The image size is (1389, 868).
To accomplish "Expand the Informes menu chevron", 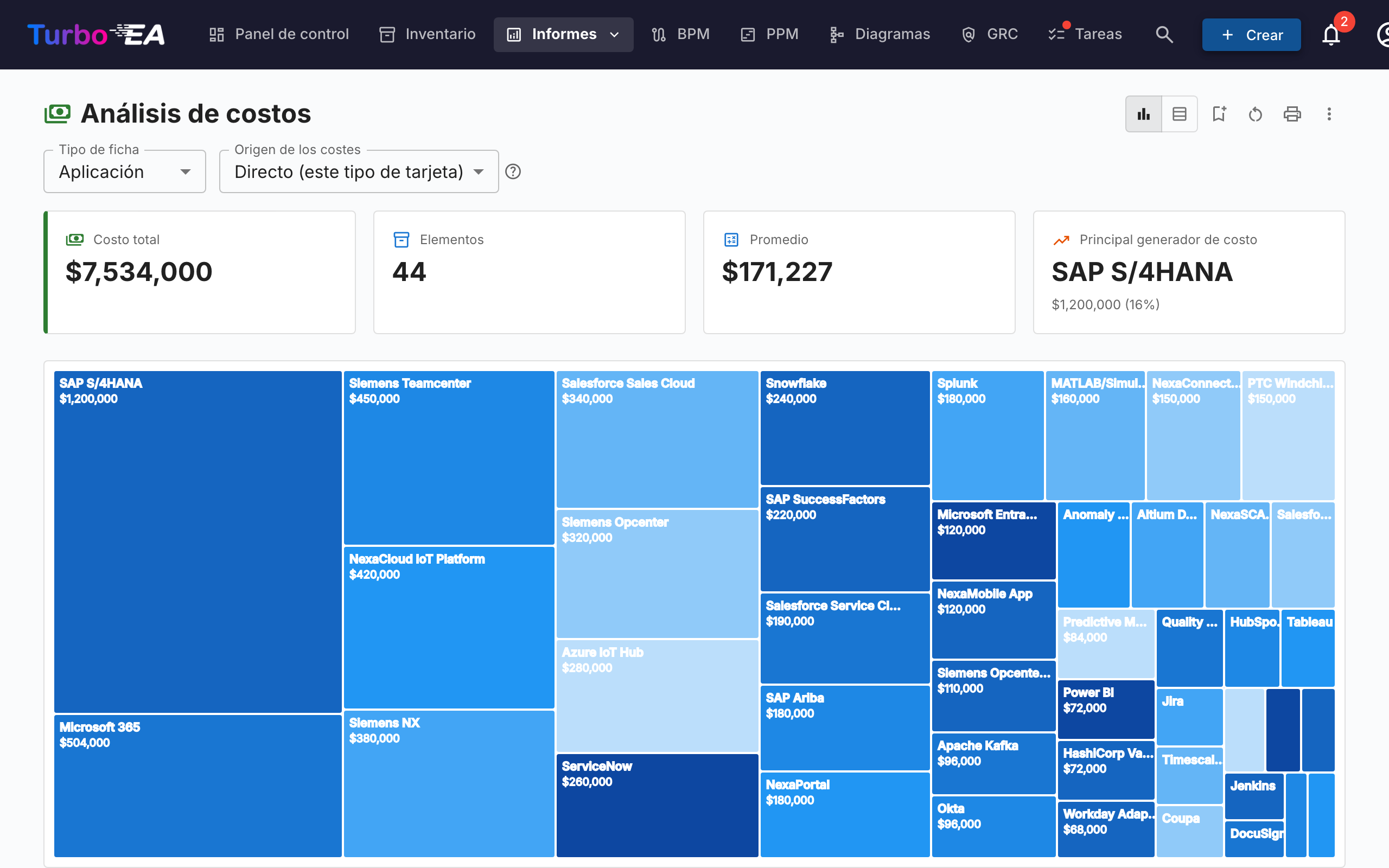I will point(614,34).
